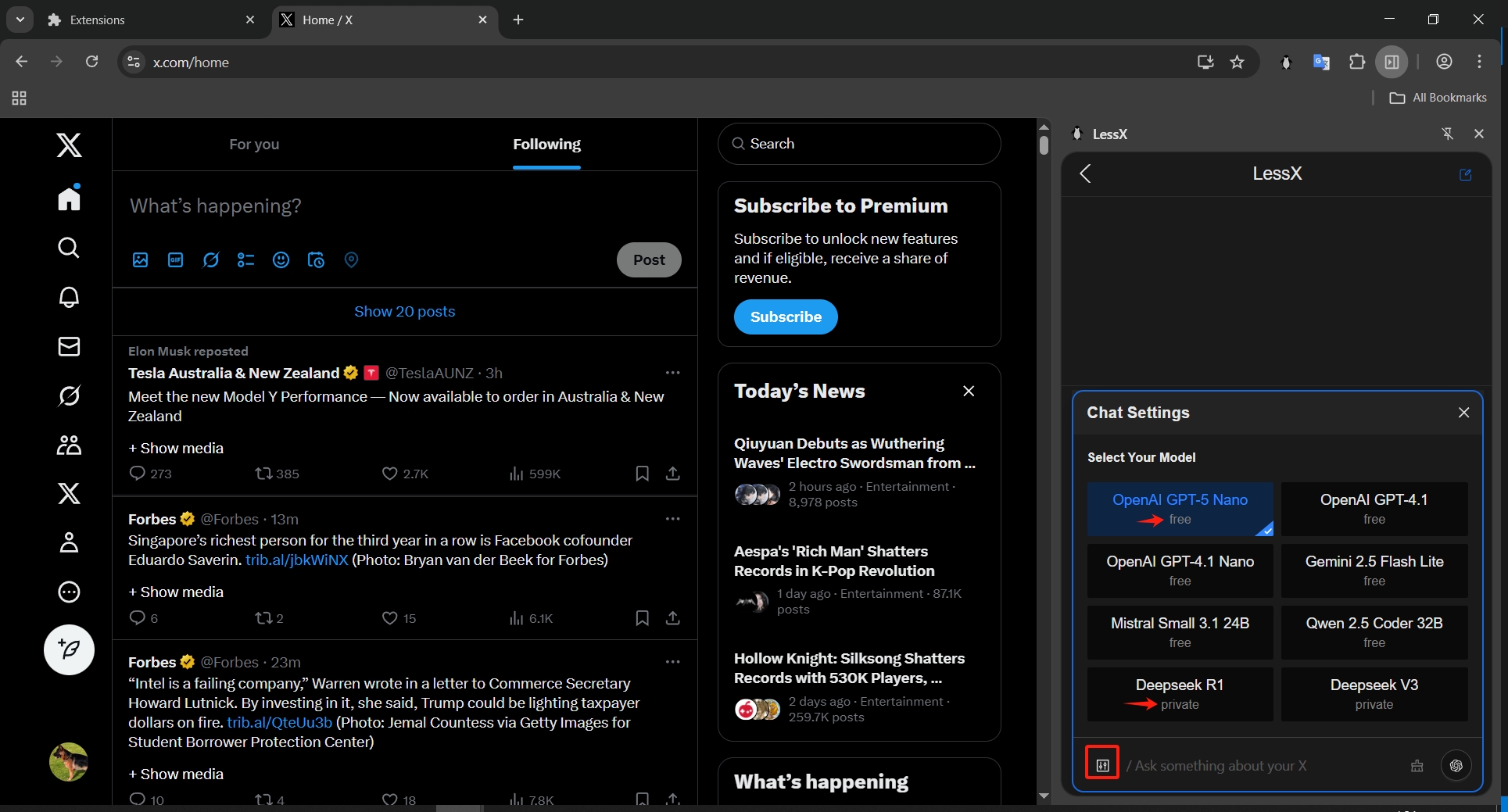The width and height of the screenshot is (1508, 812).
Task: Open trib.al/jbkWiNX link
Action: (296, 560)
